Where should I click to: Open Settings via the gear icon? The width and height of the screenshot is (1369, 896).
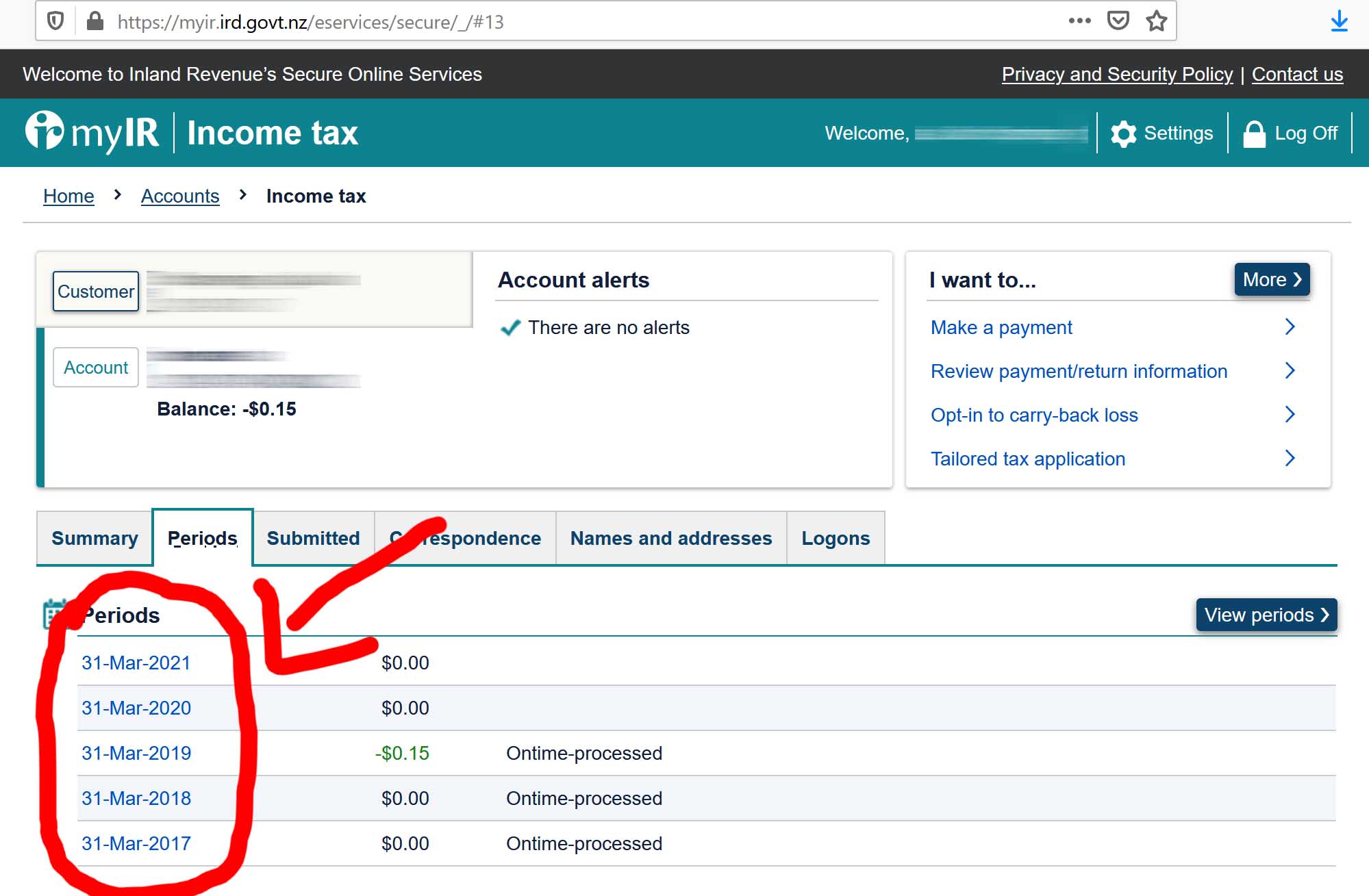[1124, 133]
